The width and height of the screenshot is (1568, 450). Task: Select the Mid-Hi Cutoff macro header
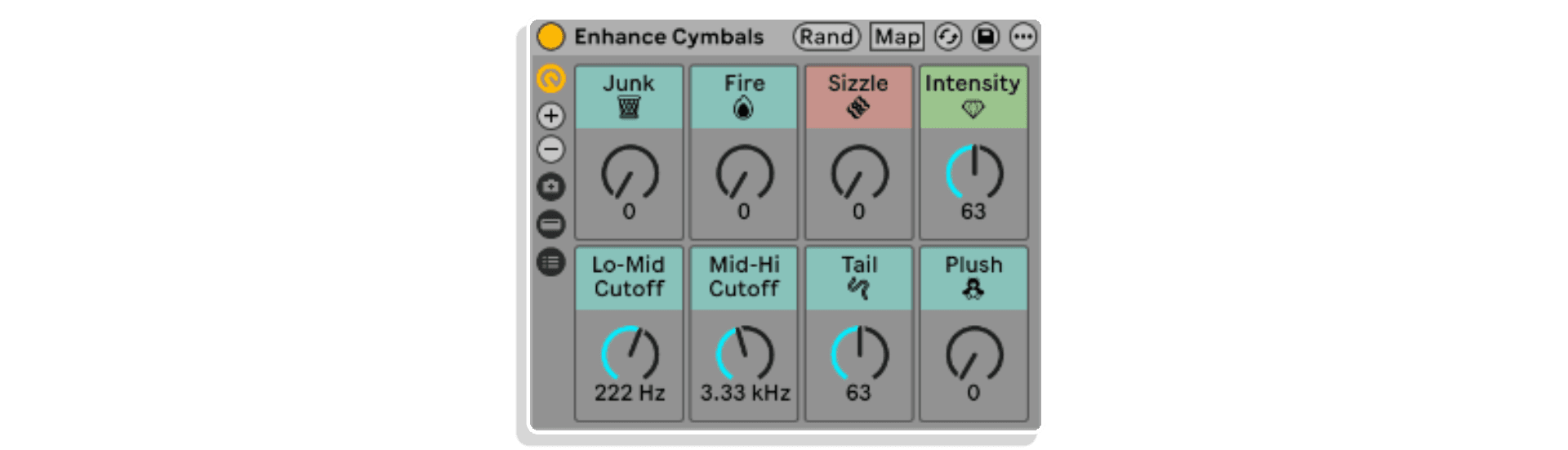tap(744, 278)
